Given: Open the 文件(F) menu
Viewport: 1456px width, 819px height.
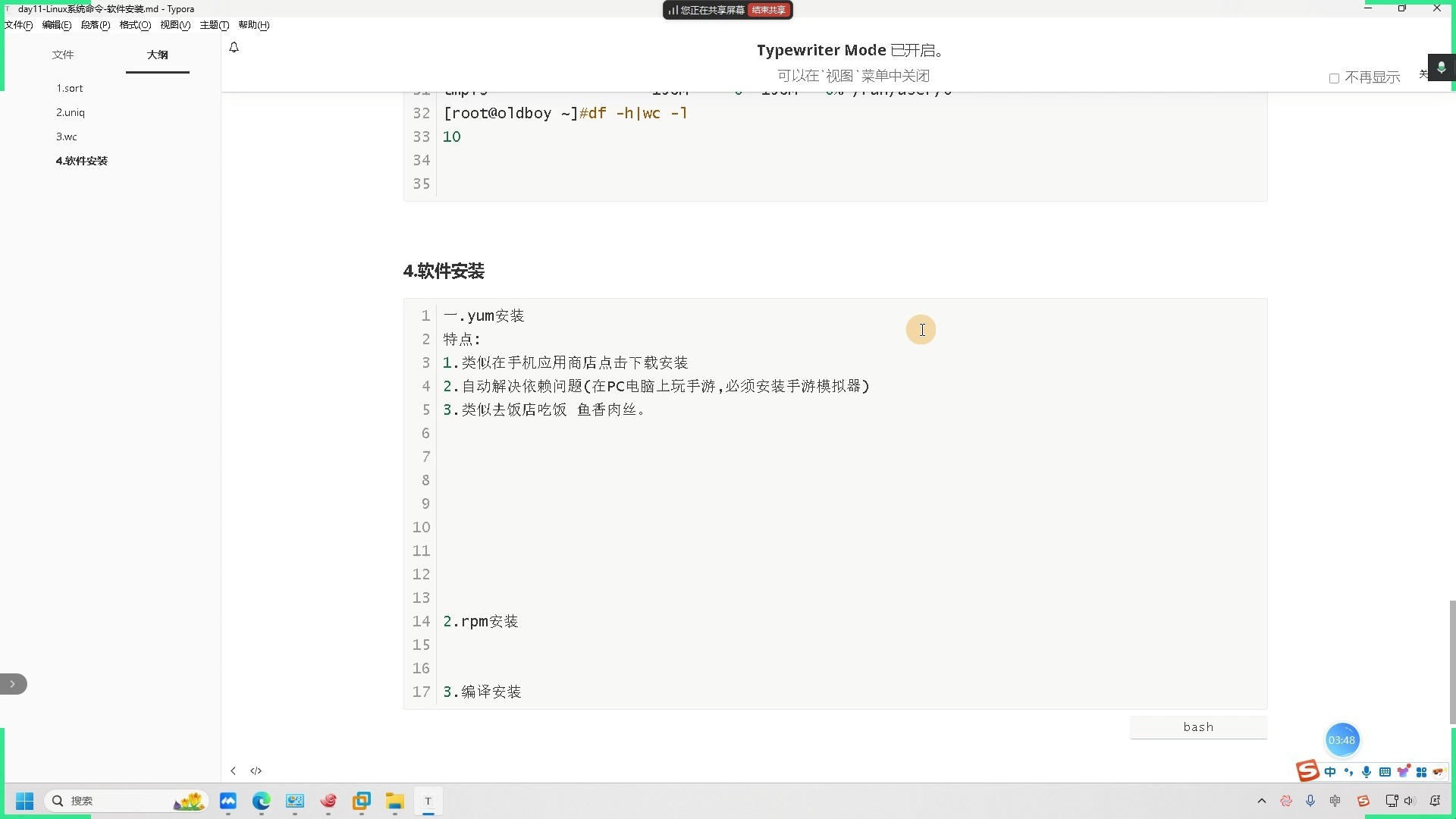Looking at the screenshot, I should pos(19,25).
